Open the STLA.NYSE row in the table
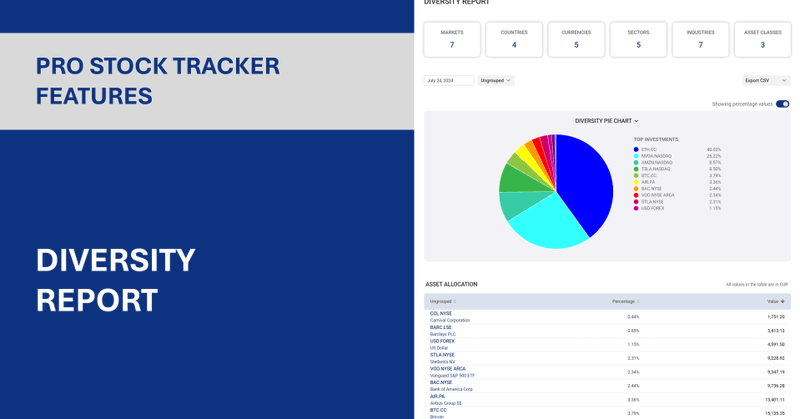Viewport: 800px width, 419px height. (x=607, y=358)
